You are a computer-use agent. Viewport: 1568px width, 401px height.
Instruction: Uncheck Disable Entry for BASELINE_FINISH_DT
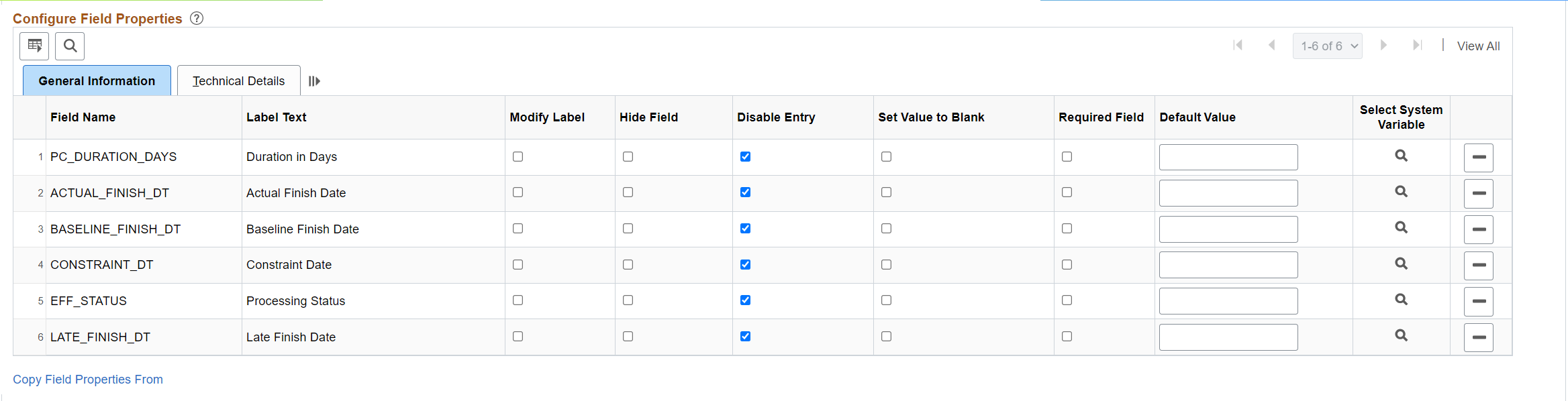745,229
